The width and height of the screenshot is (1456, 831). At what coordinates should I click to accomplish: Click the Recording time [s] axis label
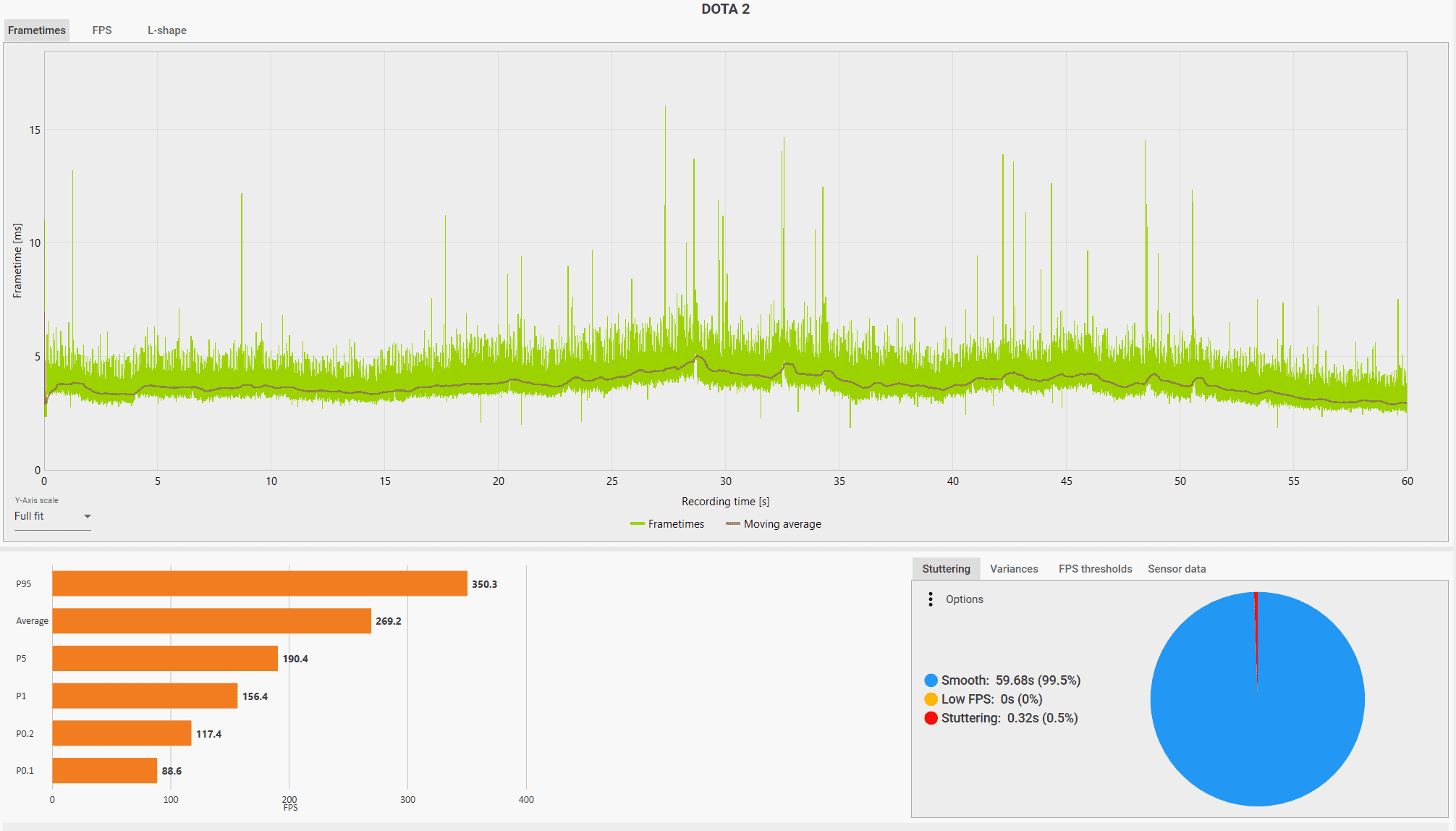725,502
